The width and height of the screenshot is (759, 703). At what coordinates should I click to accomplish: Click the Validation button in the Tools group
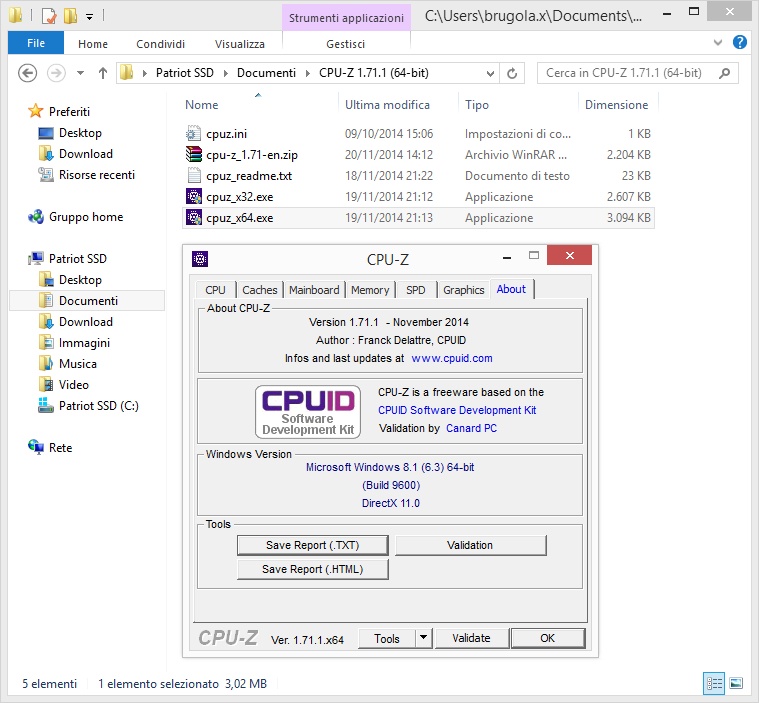[x=471, y=545]
